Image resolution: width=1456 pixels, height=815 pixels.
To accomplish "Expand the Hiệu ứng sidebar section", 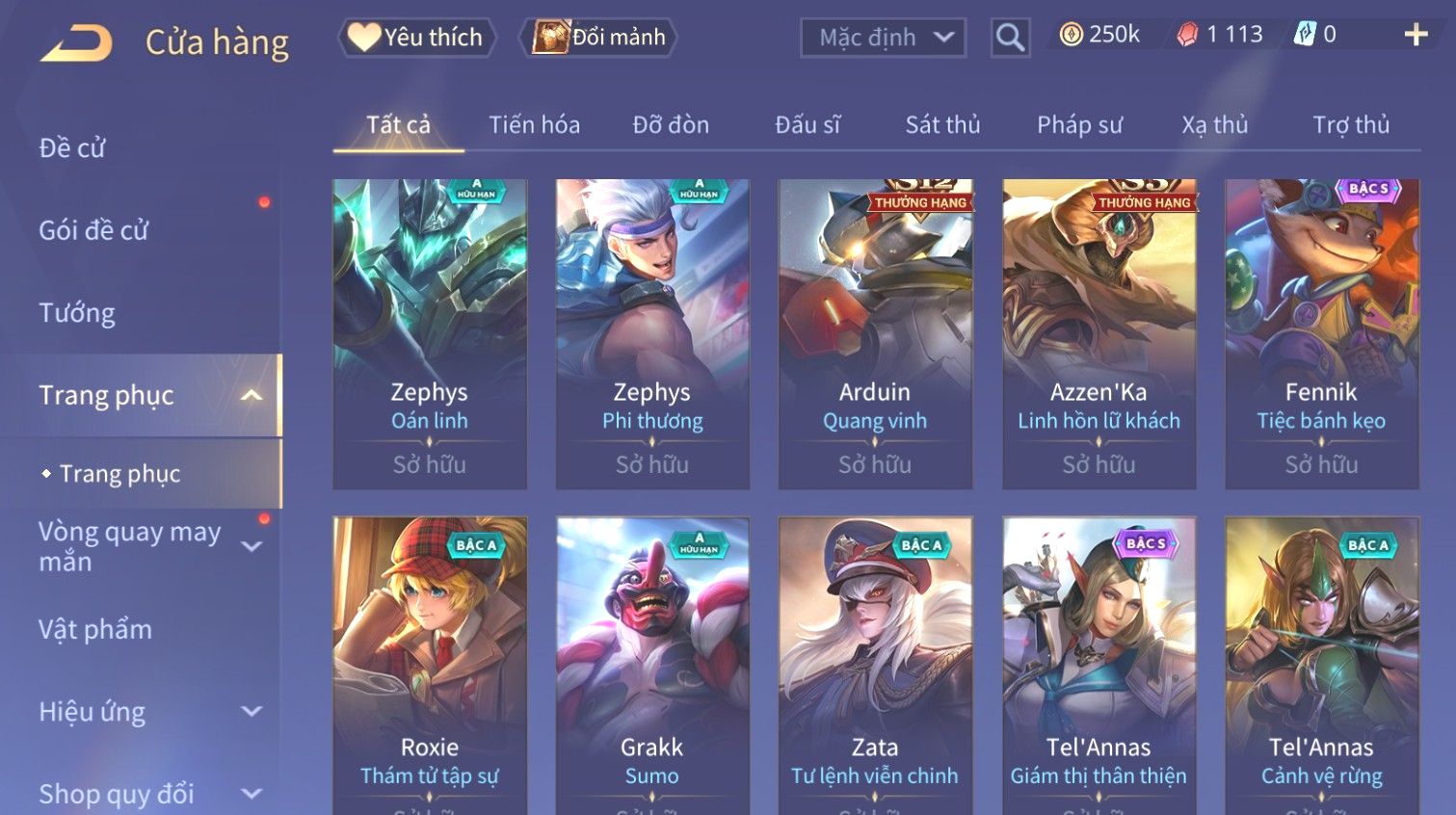I will [251, 711].
